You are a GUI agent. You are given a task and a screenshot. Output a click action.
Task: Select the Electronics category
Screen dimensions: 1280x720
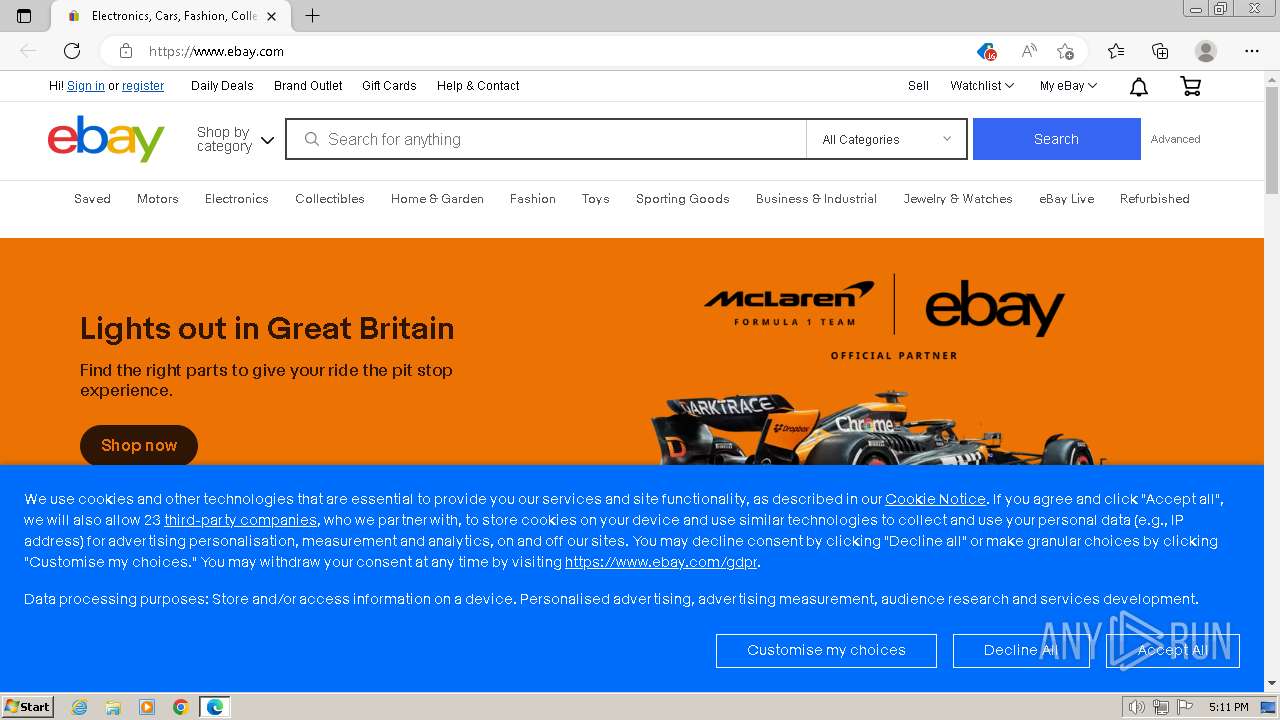tap(237, 199)
